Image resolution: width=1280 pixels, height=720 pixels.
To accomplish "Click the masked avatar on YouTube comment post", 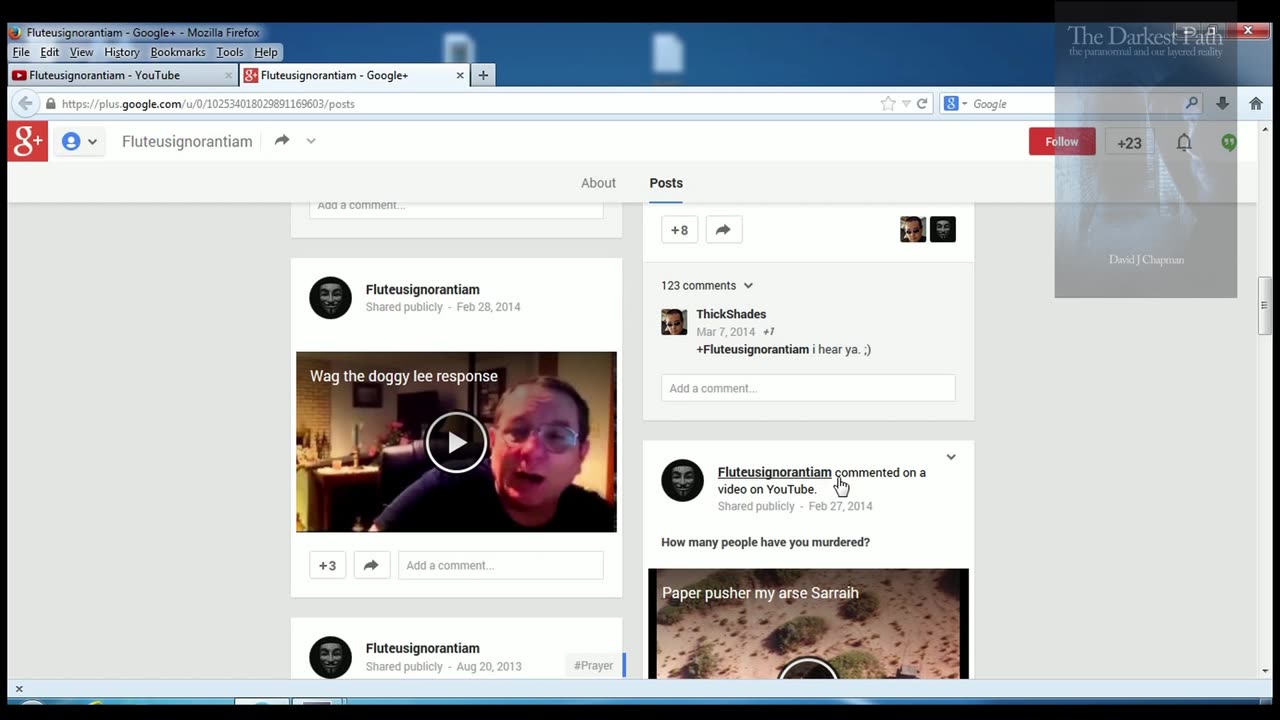I will pyautogui.click(x=682, y=481).
